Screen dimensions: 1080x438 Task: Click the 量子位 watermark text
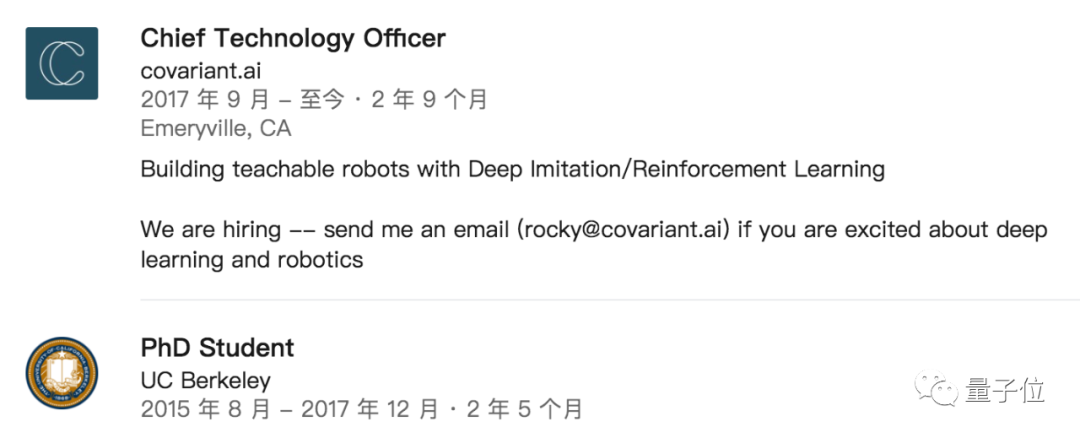click(1005, 391)
